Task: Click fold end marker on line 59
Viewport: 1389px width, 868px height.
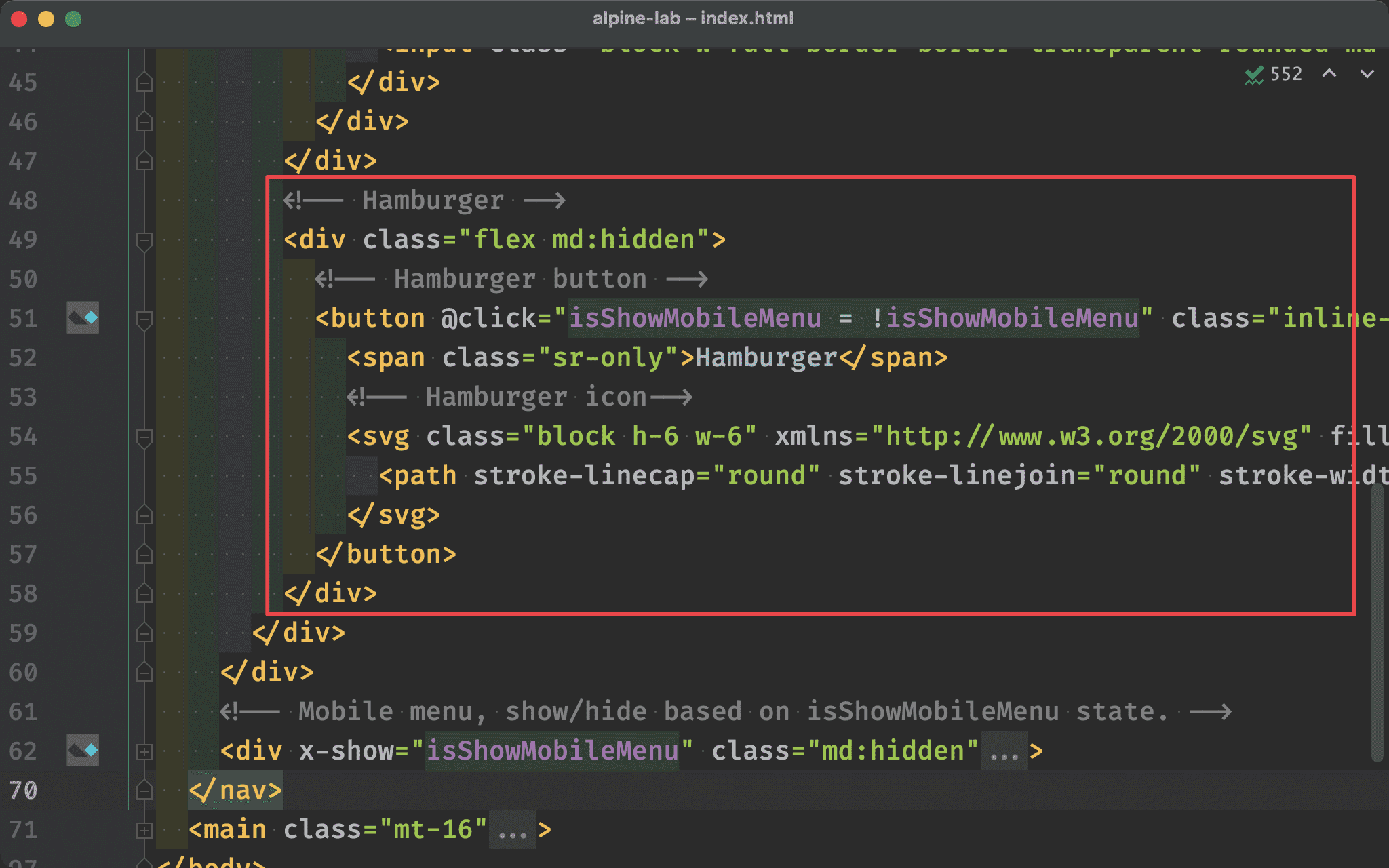Action: point(144,633)
